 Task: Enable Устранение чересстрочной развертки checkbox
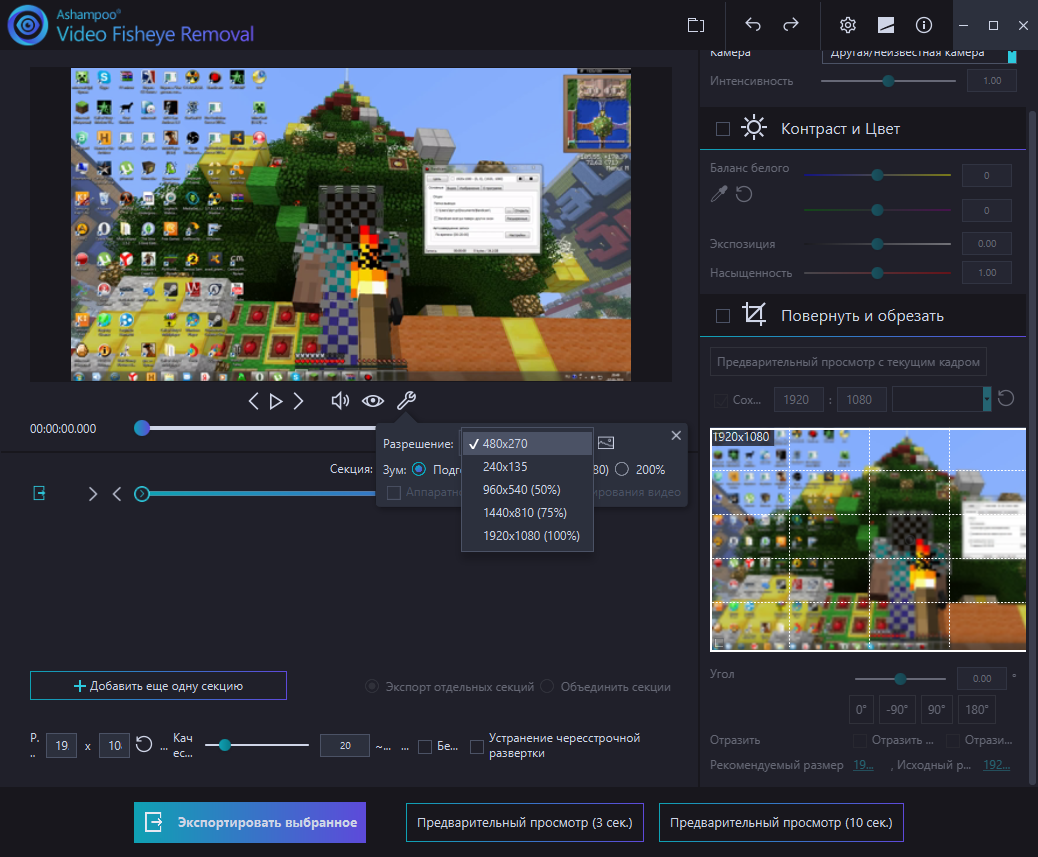click(477, 746)
